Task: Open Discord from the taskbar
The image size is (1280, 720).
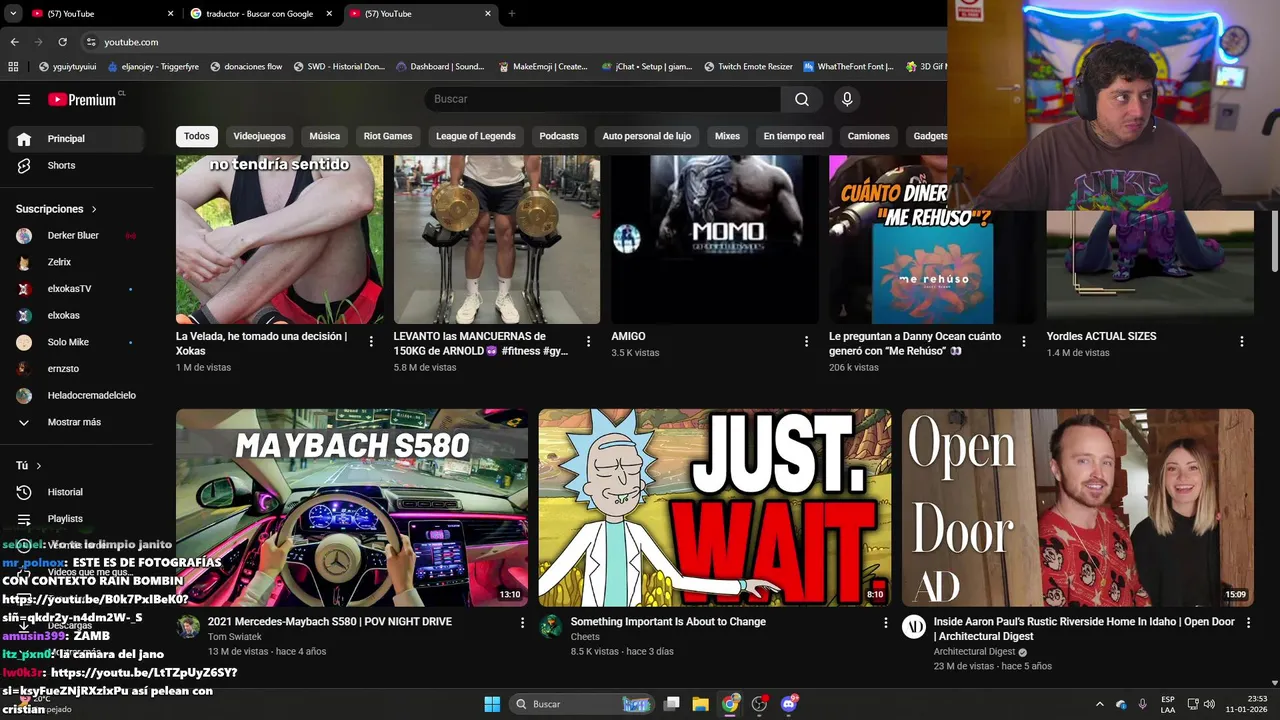Action: pos(789,704)
